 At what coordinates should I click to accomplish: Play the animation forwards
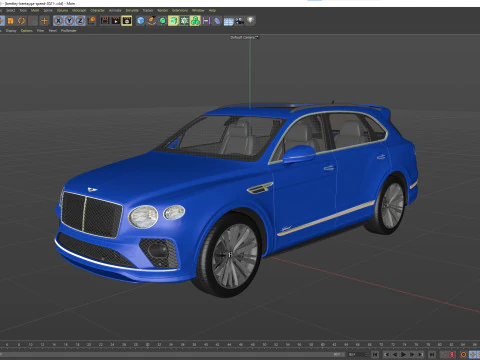[404, 355]
